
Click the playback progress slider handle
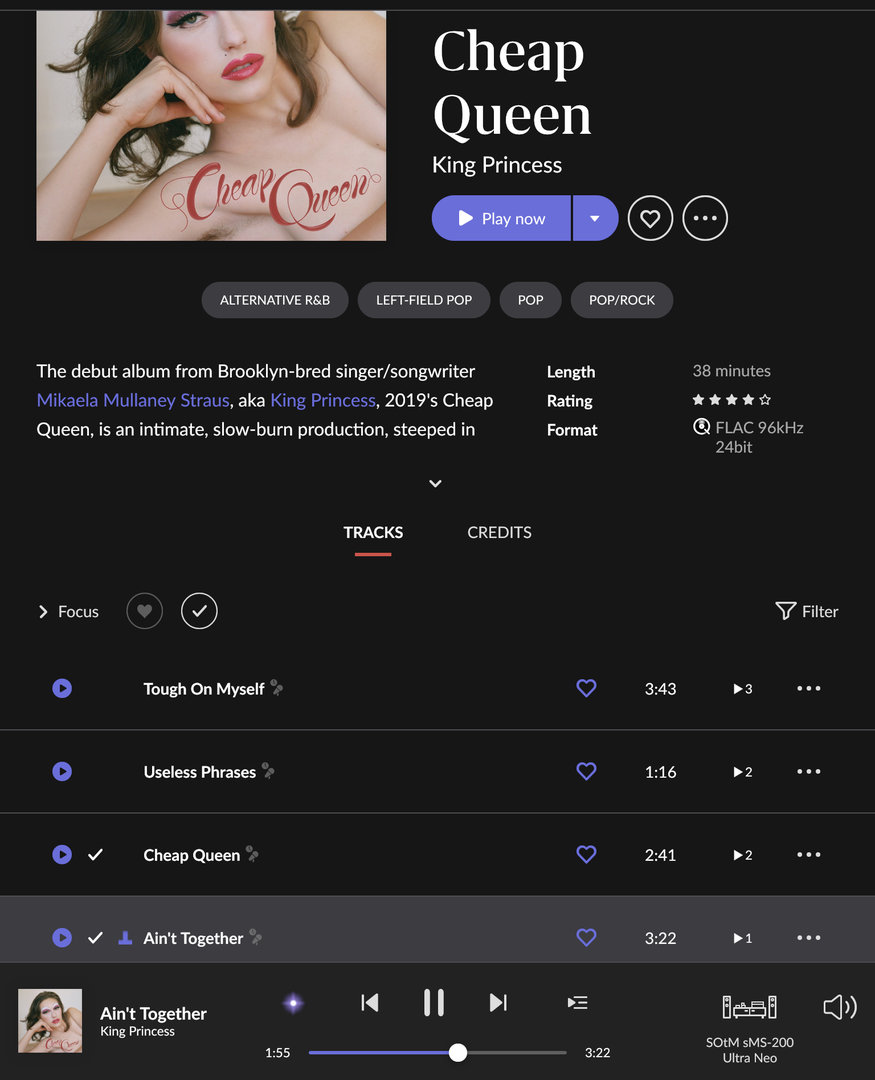(x=457, y=1052)
